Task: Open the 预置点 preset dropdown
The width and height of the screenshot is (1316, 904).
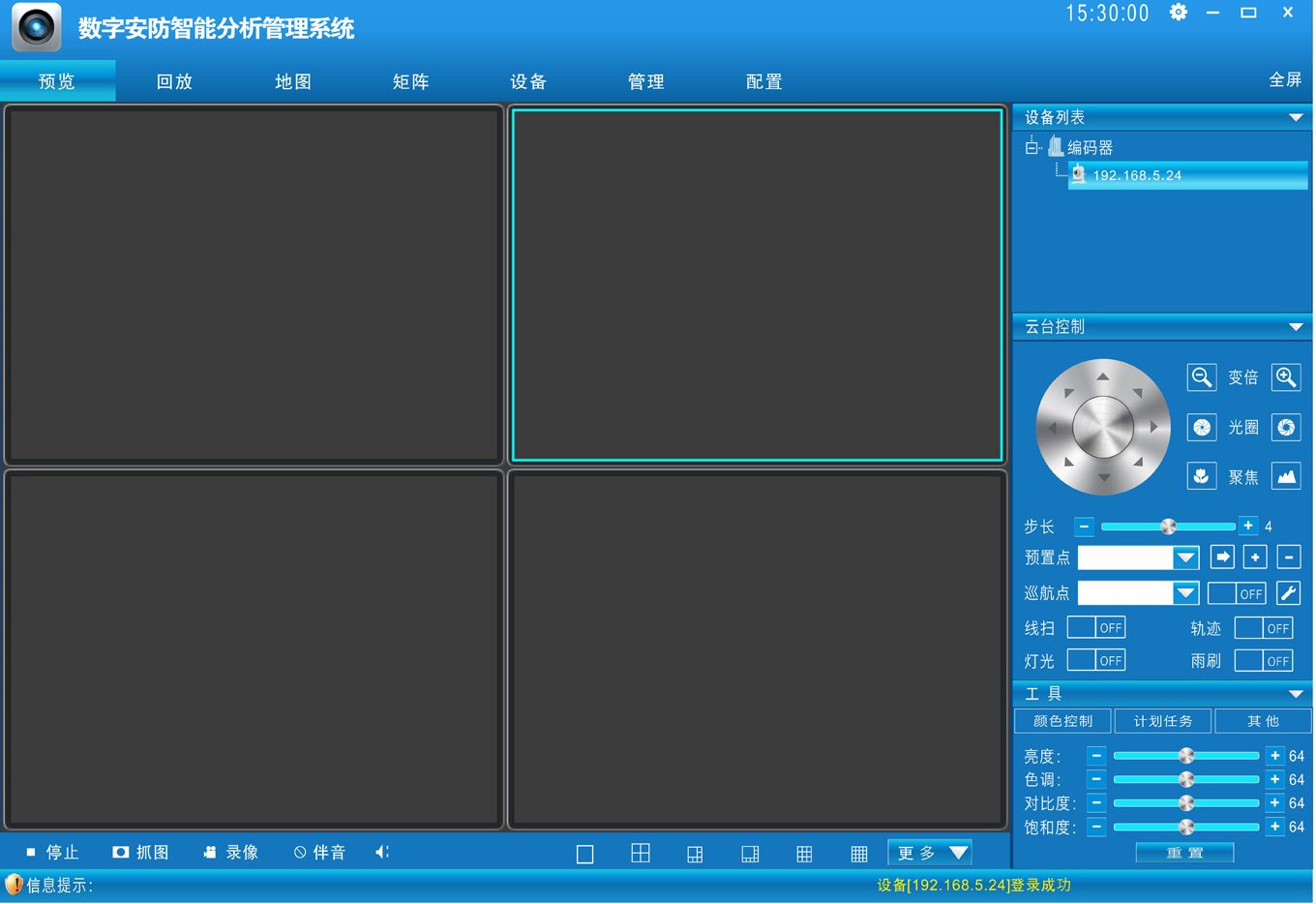Action: (1186, 557)
